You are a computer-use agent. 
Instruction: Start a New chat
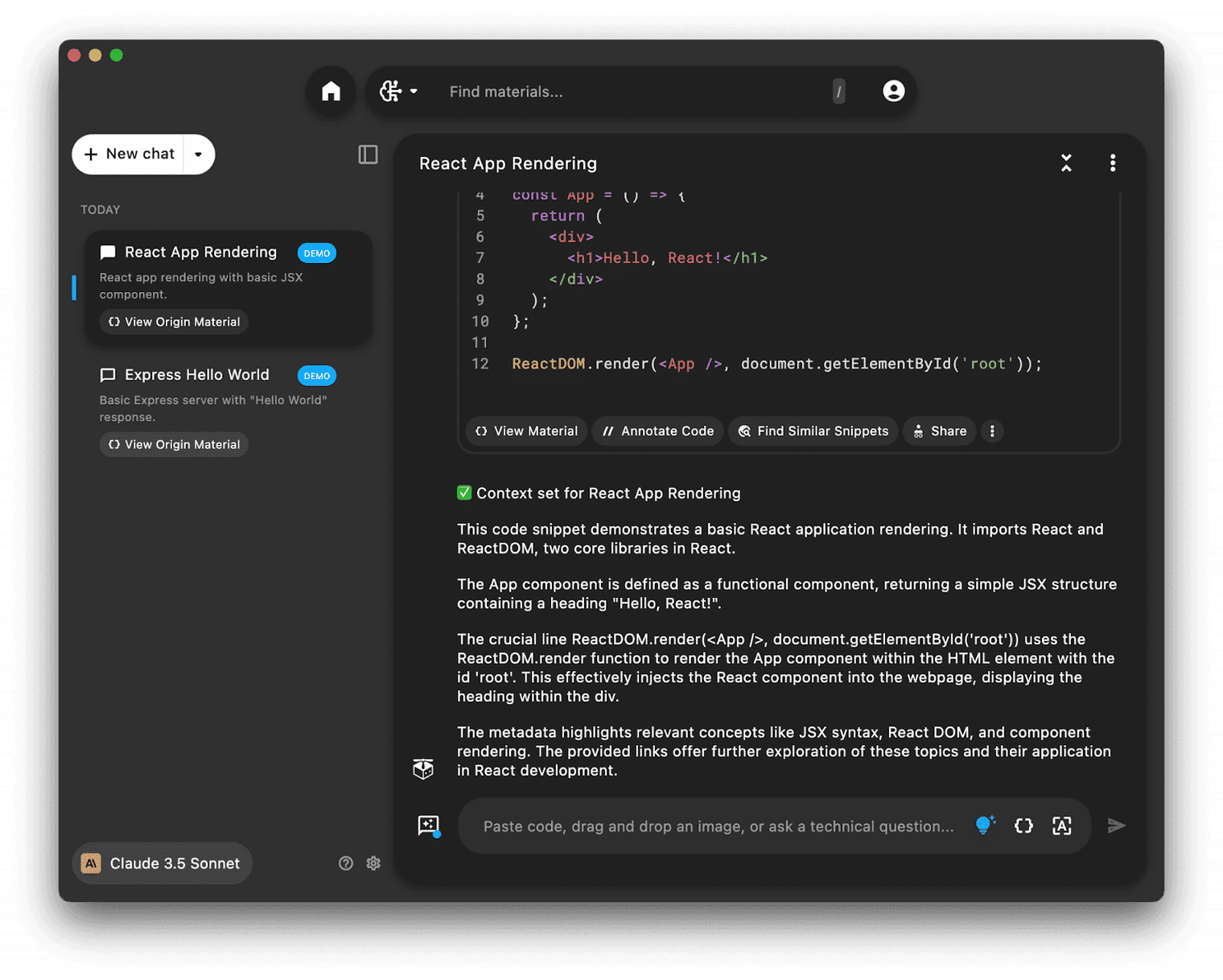129,154
